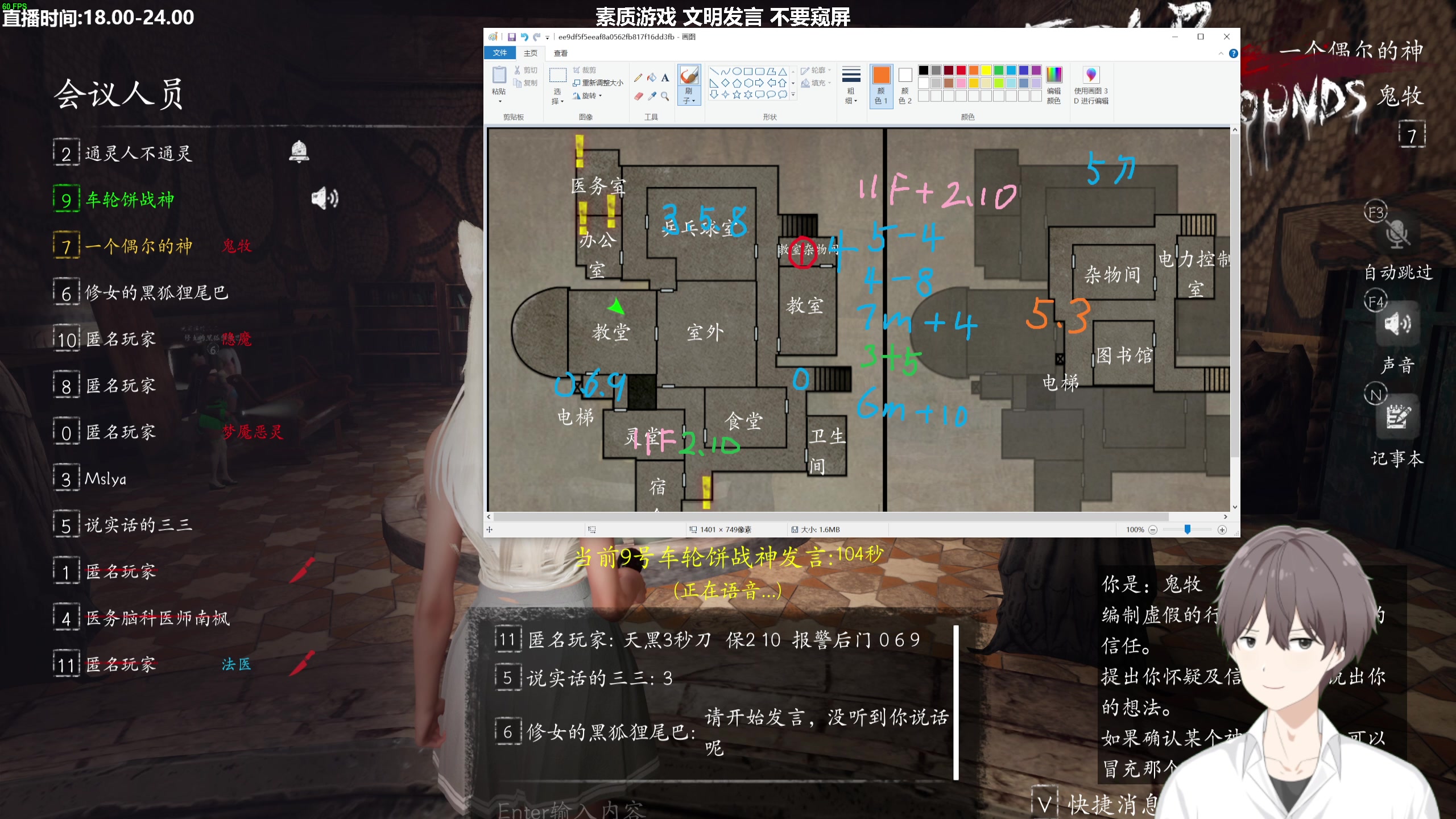The width and height of the screenshot is (1456, 819).
Task: Click the zoom slider handle in Paint status bar
Action: 1188,530
